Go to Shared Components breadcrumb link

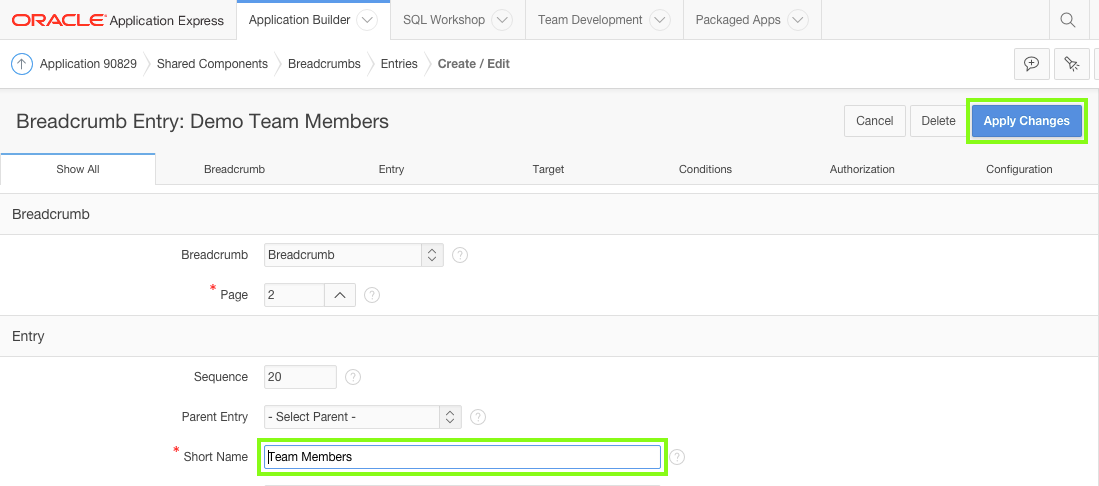coord(212,64)
